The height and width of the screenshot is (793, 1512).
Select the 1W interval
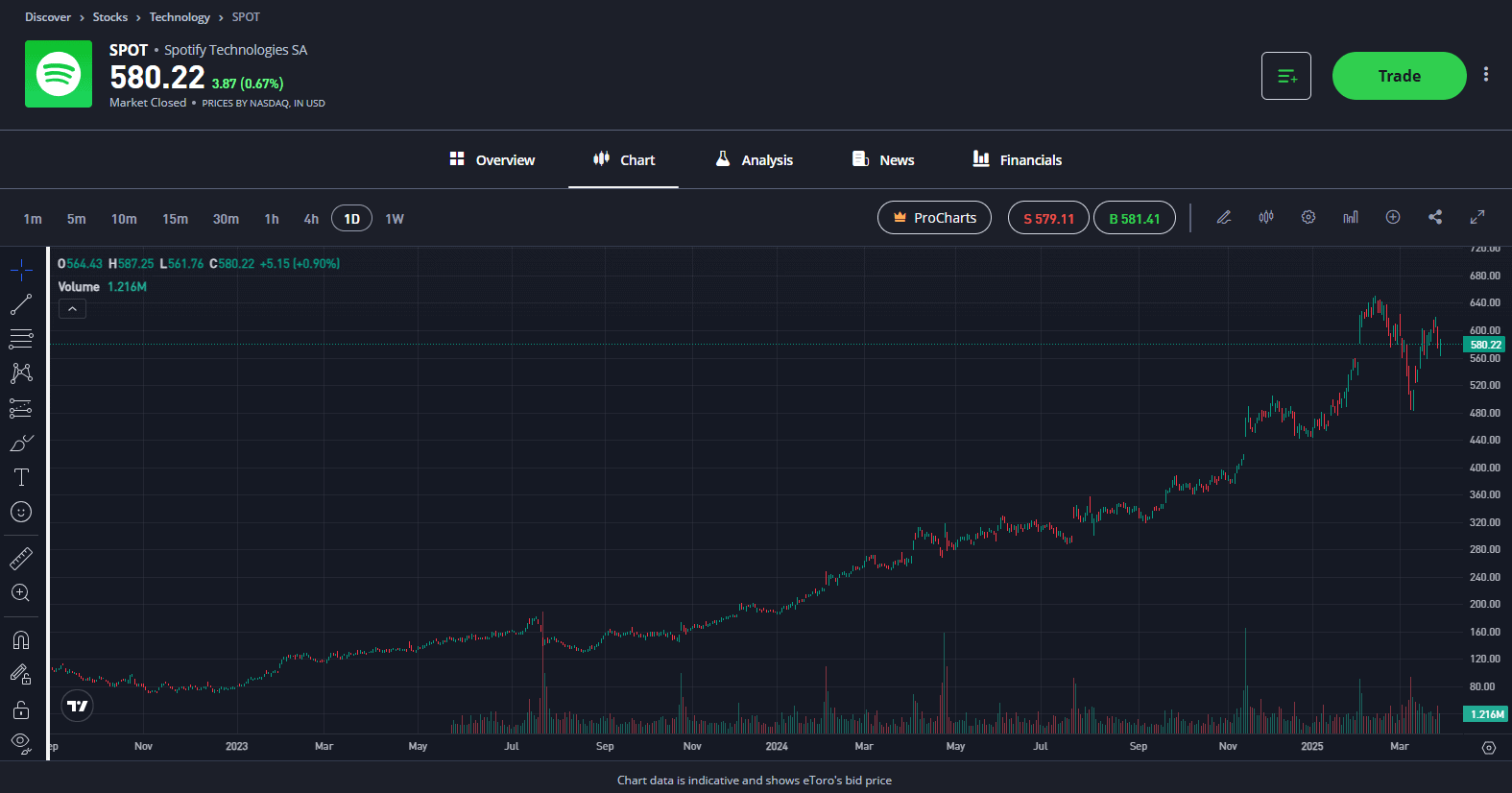pos(395,219)
